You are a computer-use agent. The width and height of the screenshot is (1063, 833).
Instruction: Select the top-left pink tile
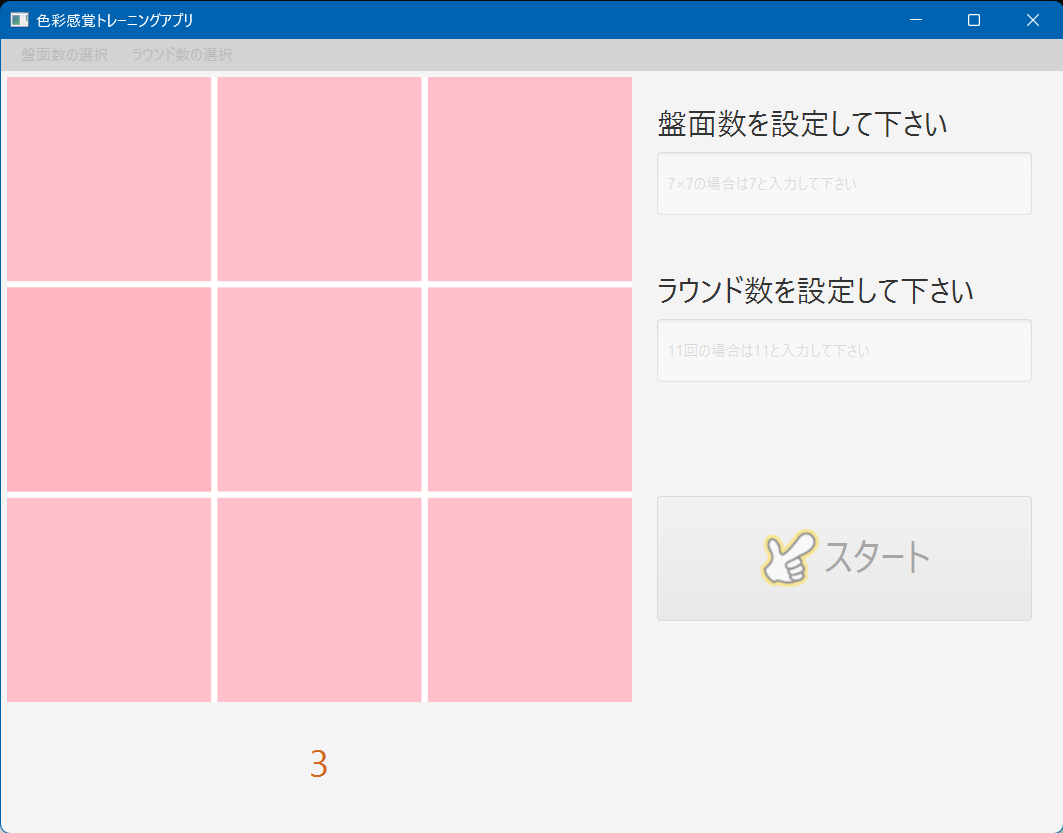(x=109, y=179)
